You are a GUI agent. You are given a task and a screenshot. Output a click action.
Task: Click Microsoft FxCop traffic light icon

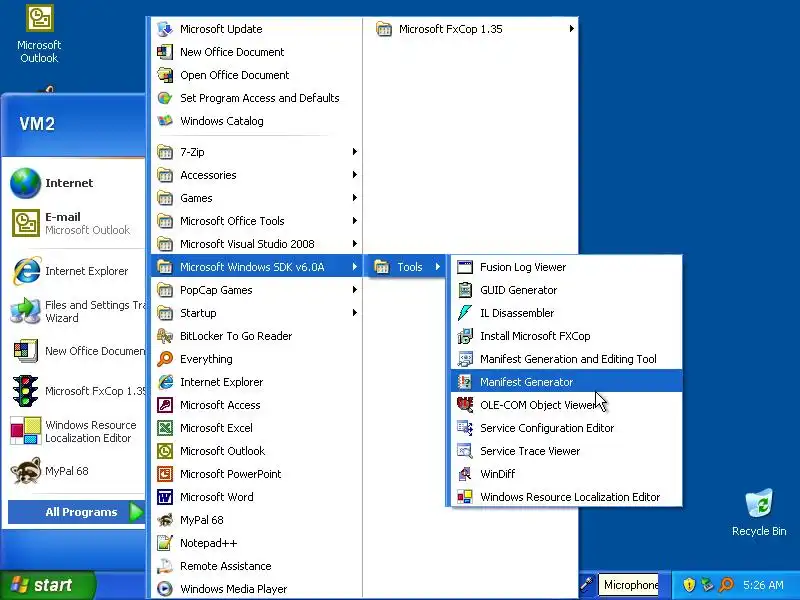(25, 391)
